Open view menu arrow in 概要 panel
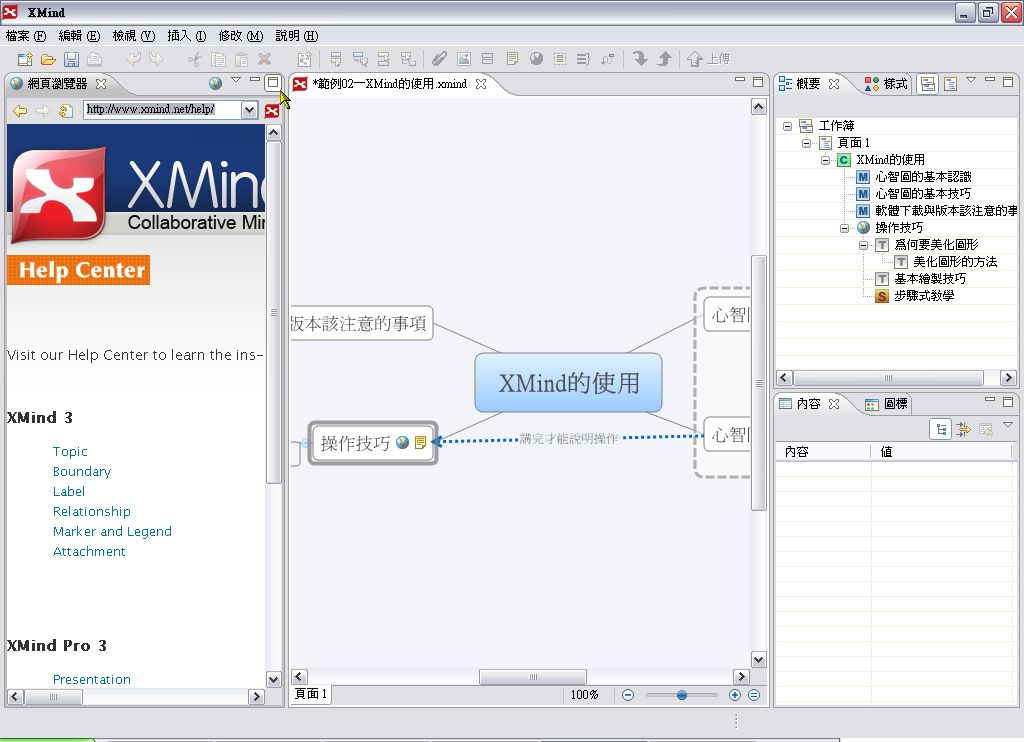 pyautogui.click(x=971, y=80)
